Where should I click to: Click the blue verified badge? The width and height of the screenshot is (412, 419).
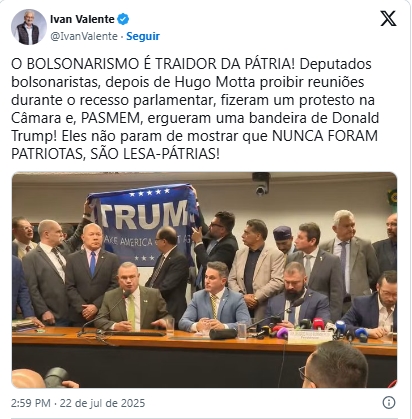tap(123, 19)
